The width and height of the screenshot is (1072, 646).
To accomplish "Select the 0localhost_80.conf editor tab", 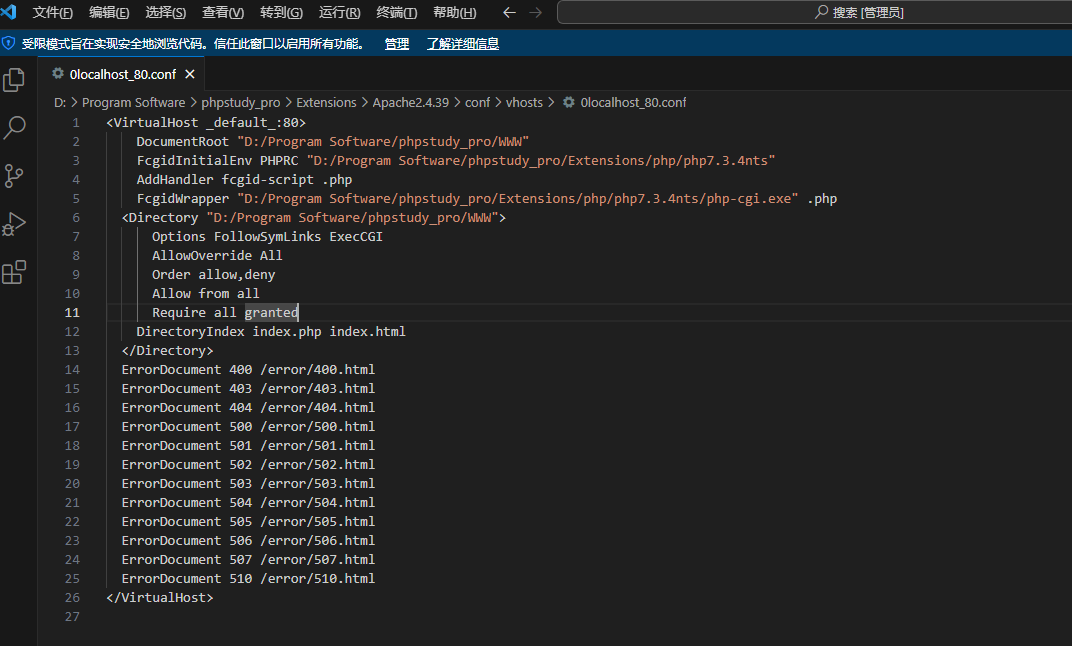I will pos(122,74).
